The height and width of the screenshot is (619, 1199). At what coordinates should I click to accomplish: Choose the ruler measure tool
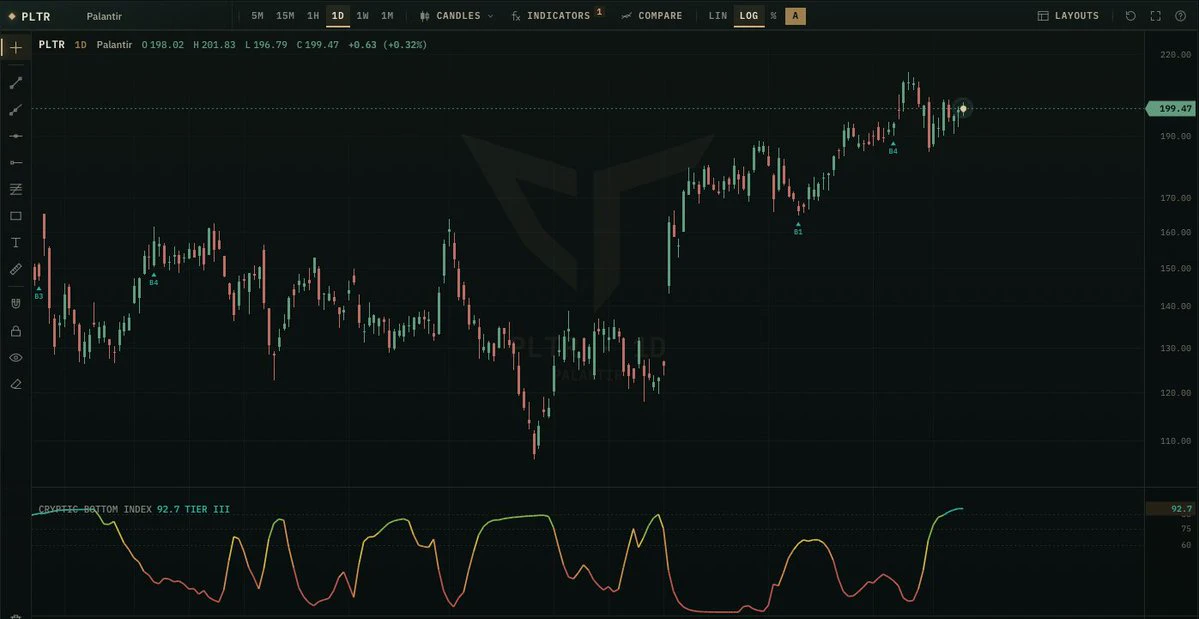(15, 269)
